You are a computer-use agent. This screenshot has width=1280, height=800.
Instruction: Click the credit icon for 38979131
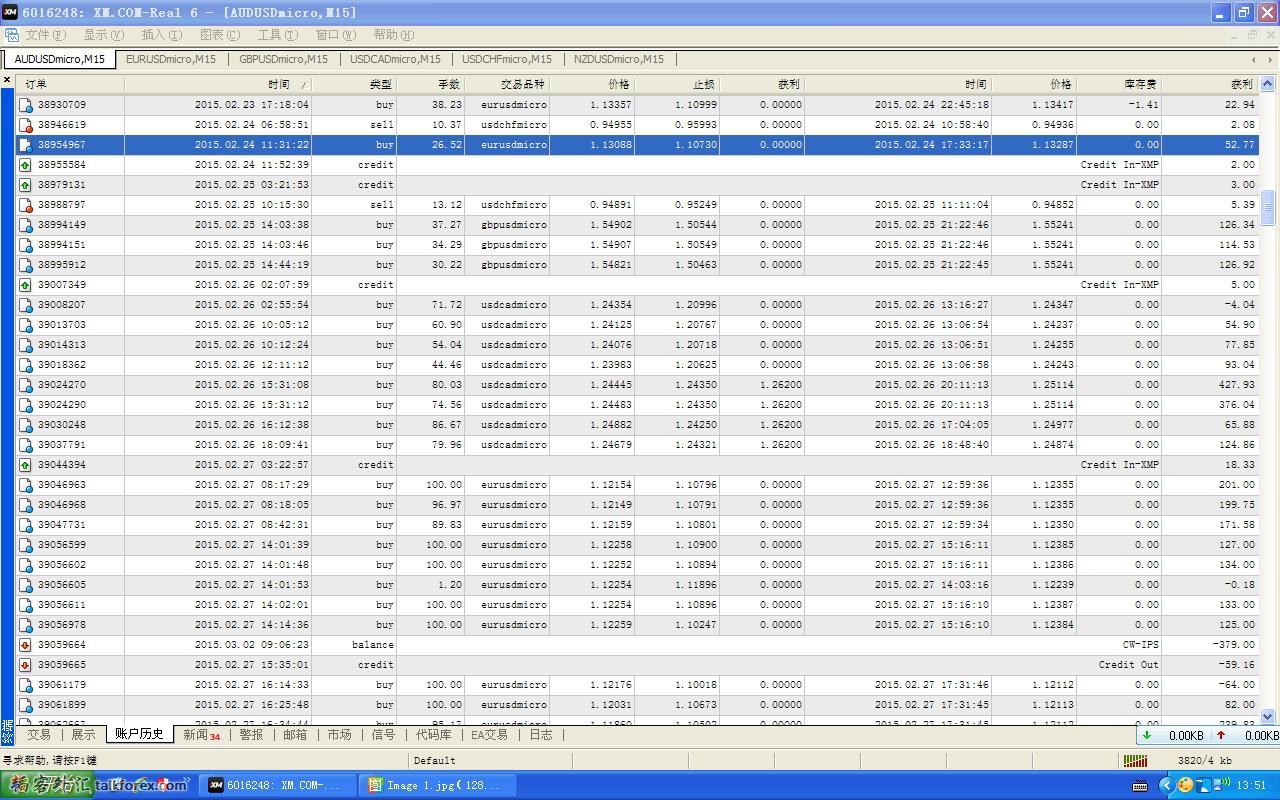click(x=26, y=185)
